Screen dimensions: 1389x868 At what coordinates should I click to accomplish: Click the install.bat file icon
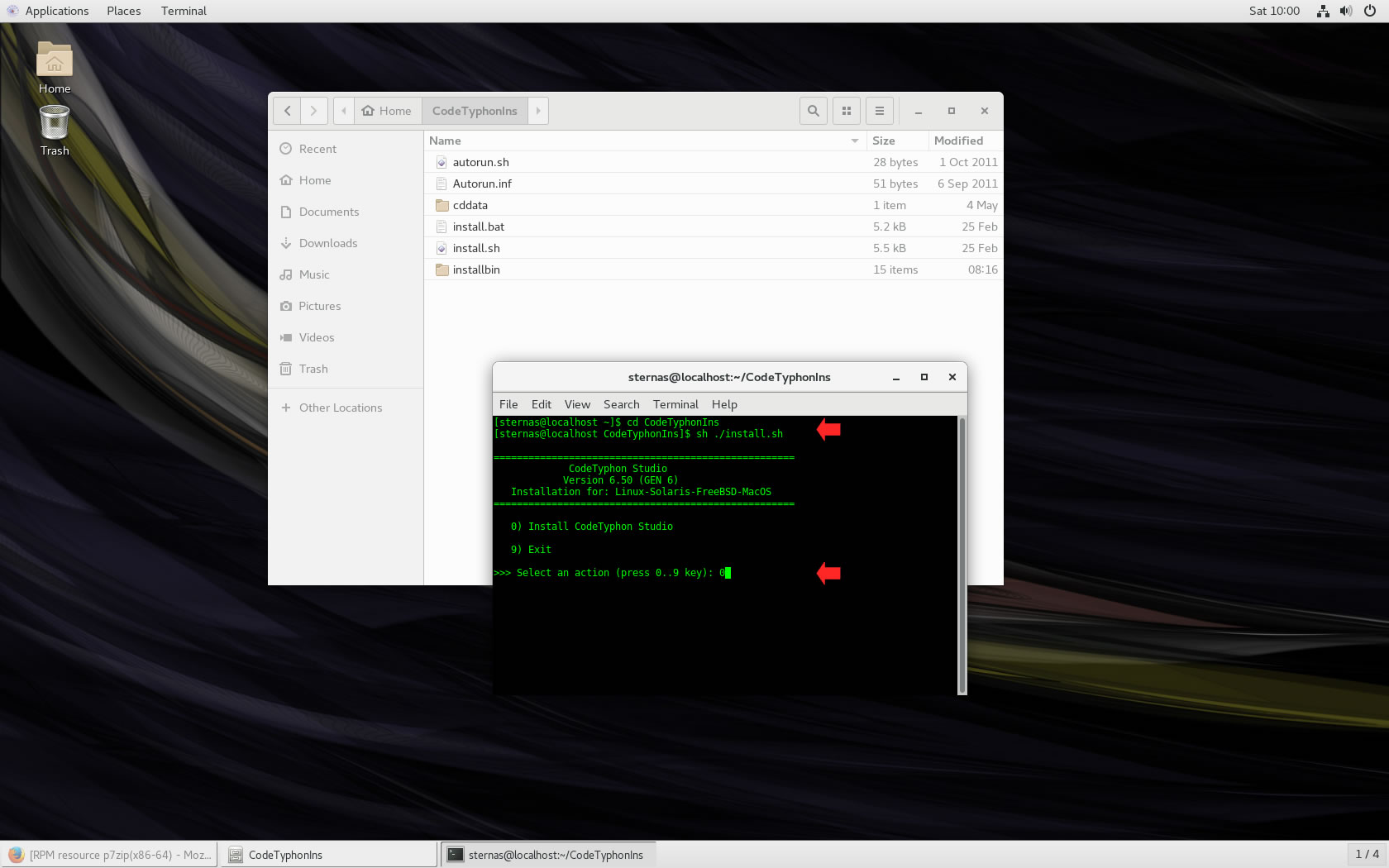(442, 227)
